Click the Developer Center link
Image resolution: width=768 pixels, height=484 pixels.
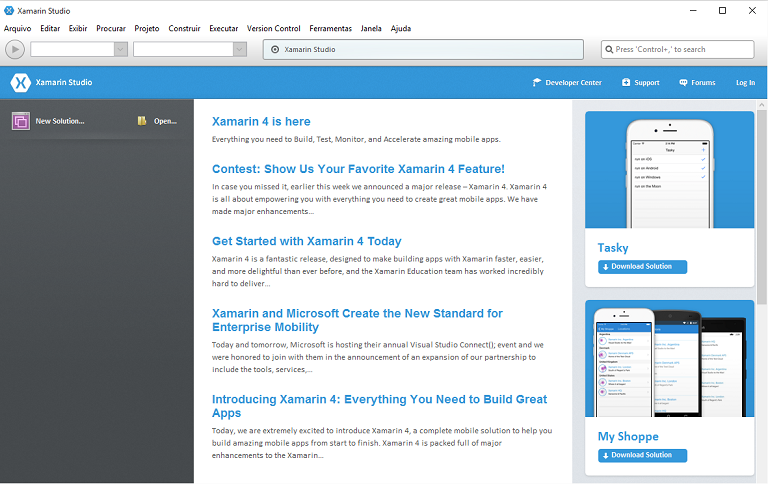click(574, 82)
